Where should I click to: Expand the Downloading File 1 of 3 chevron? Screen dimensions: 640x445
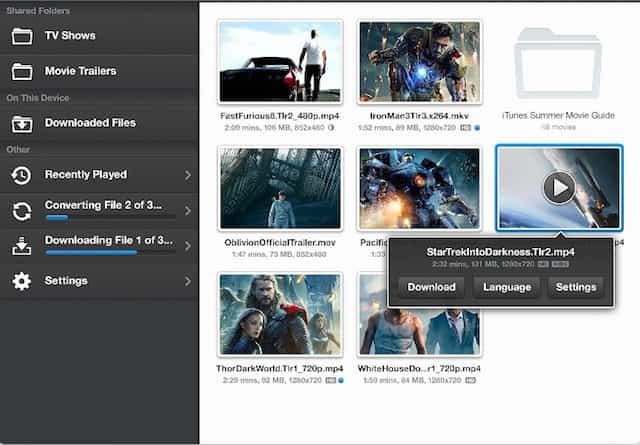tap(188, 246)
